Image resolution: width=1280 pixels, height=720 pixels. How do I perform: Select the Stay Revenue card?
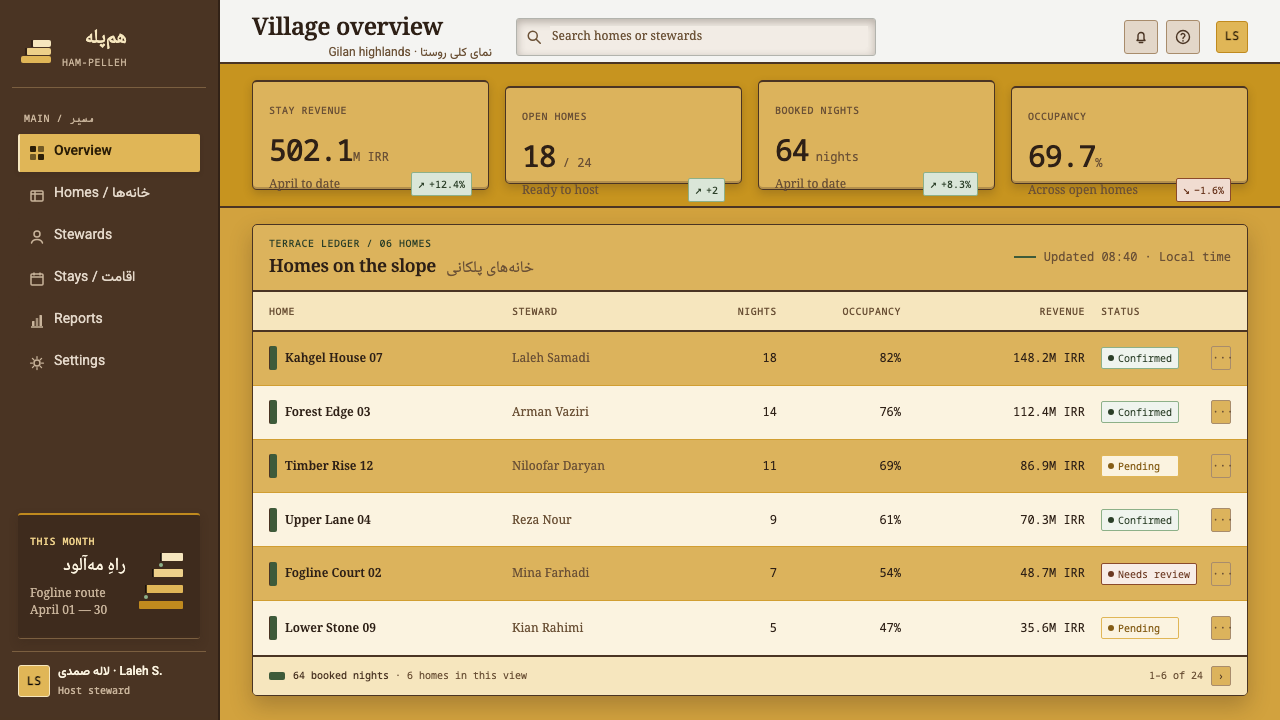click(x=370, y=135)
